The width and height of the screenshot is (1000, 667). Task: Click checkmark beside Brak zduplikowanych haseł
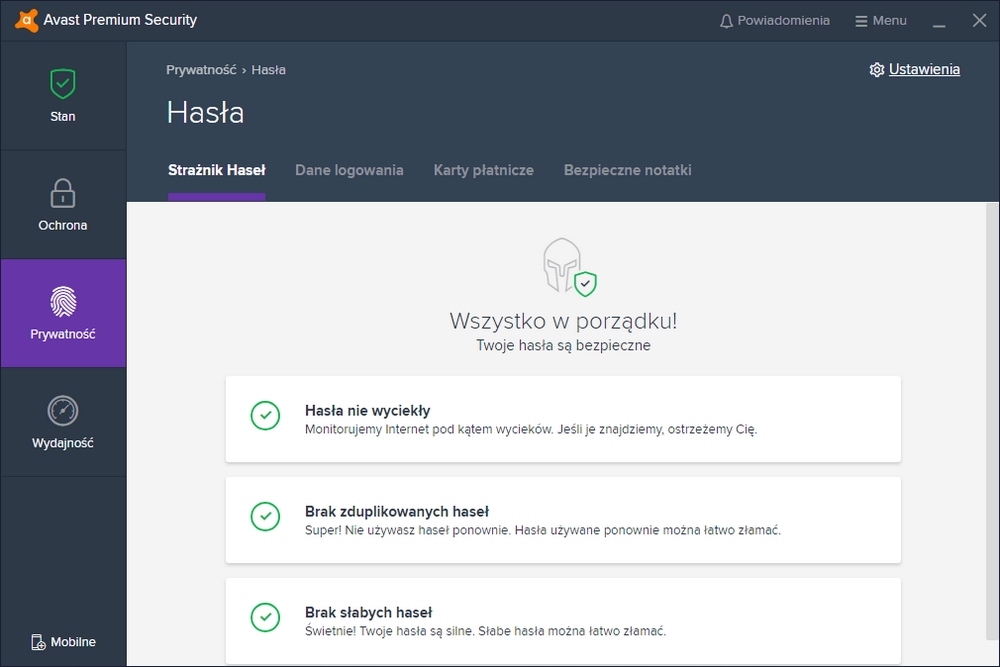pos(265,517)
